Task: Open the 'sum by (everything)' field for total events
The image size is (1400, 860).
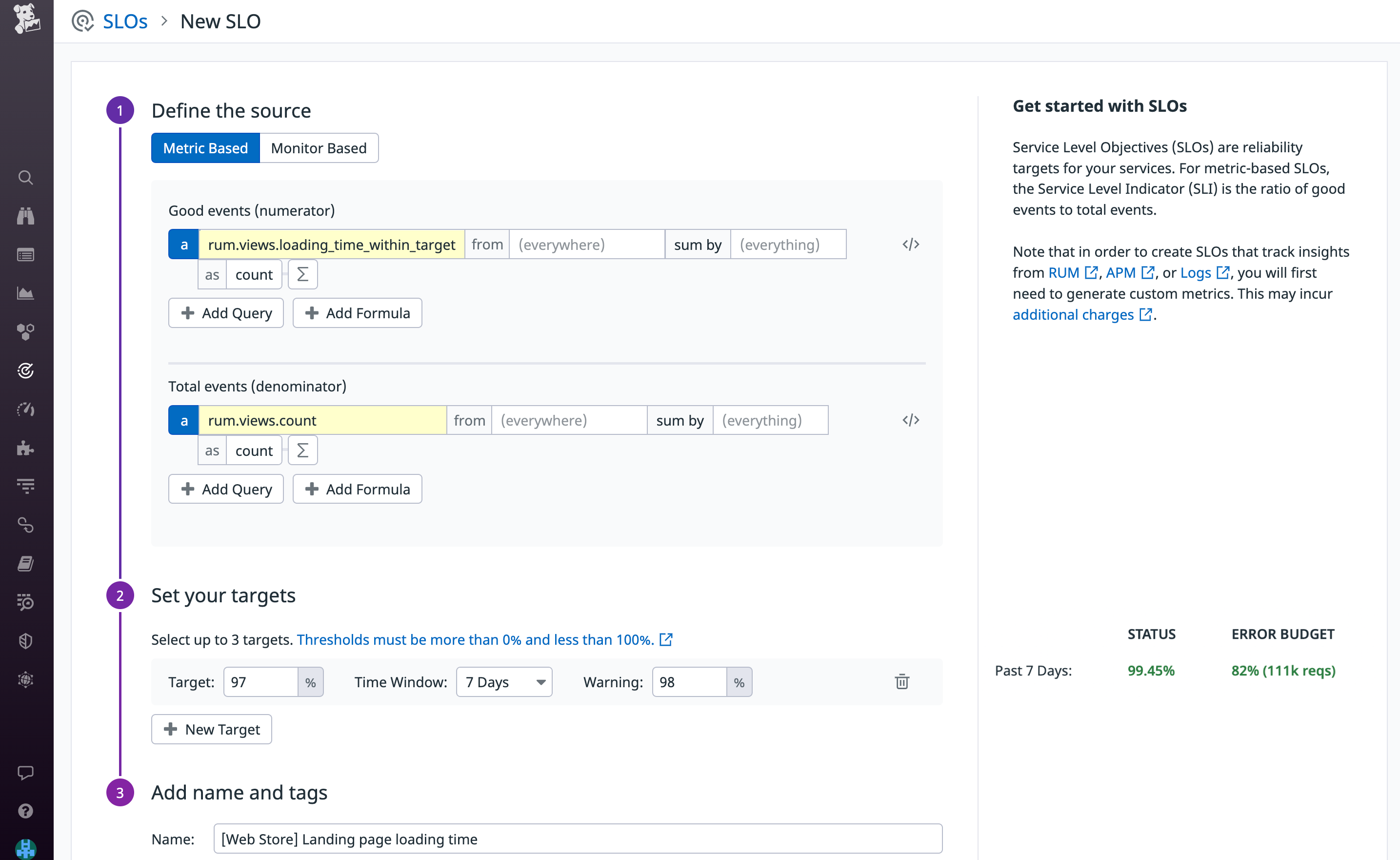Action: pos(770,420)
